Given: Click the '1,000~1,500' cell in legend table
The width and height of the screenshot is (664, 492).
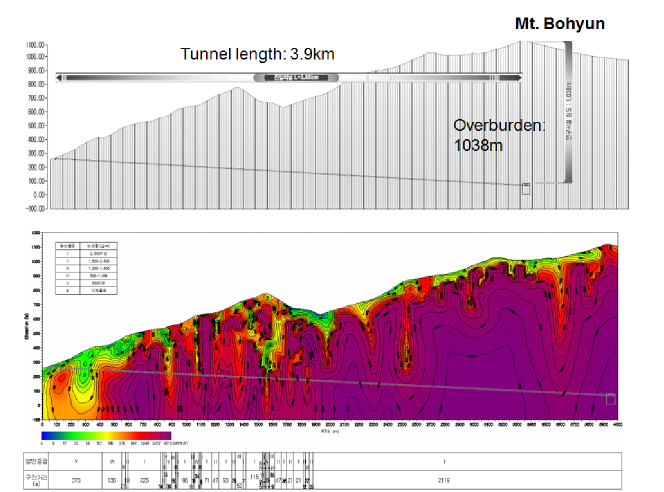Looking at the screenshot, I should click(99, 268).
